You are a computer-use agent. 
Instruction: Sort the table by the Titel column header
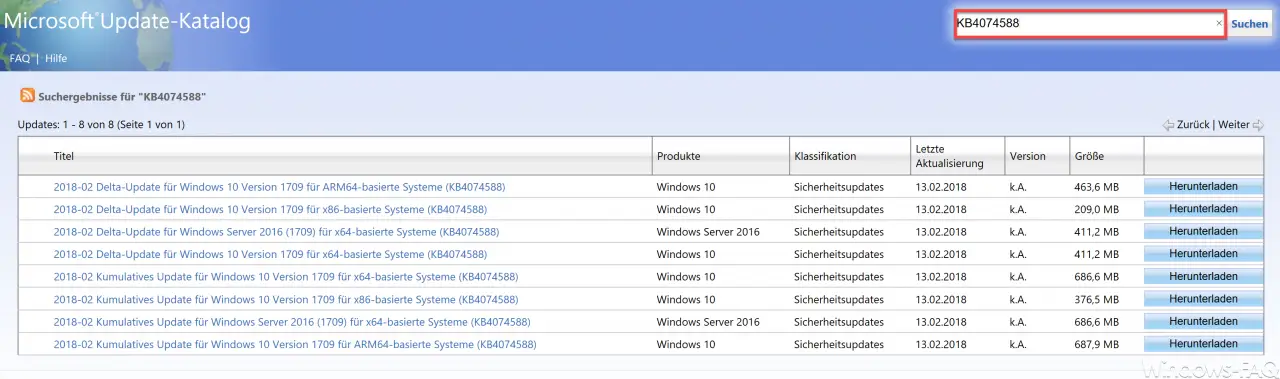click(x=64, y=156)
